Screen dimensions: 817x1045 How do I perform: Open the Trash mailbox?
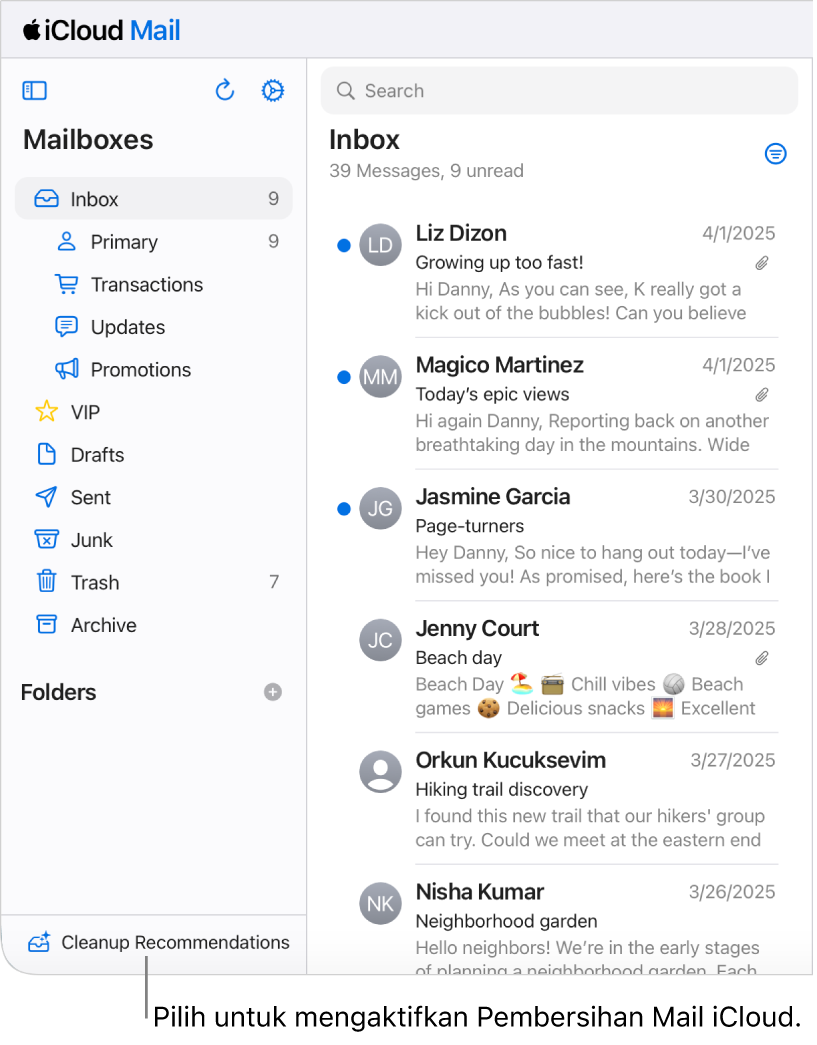[153, 582]
